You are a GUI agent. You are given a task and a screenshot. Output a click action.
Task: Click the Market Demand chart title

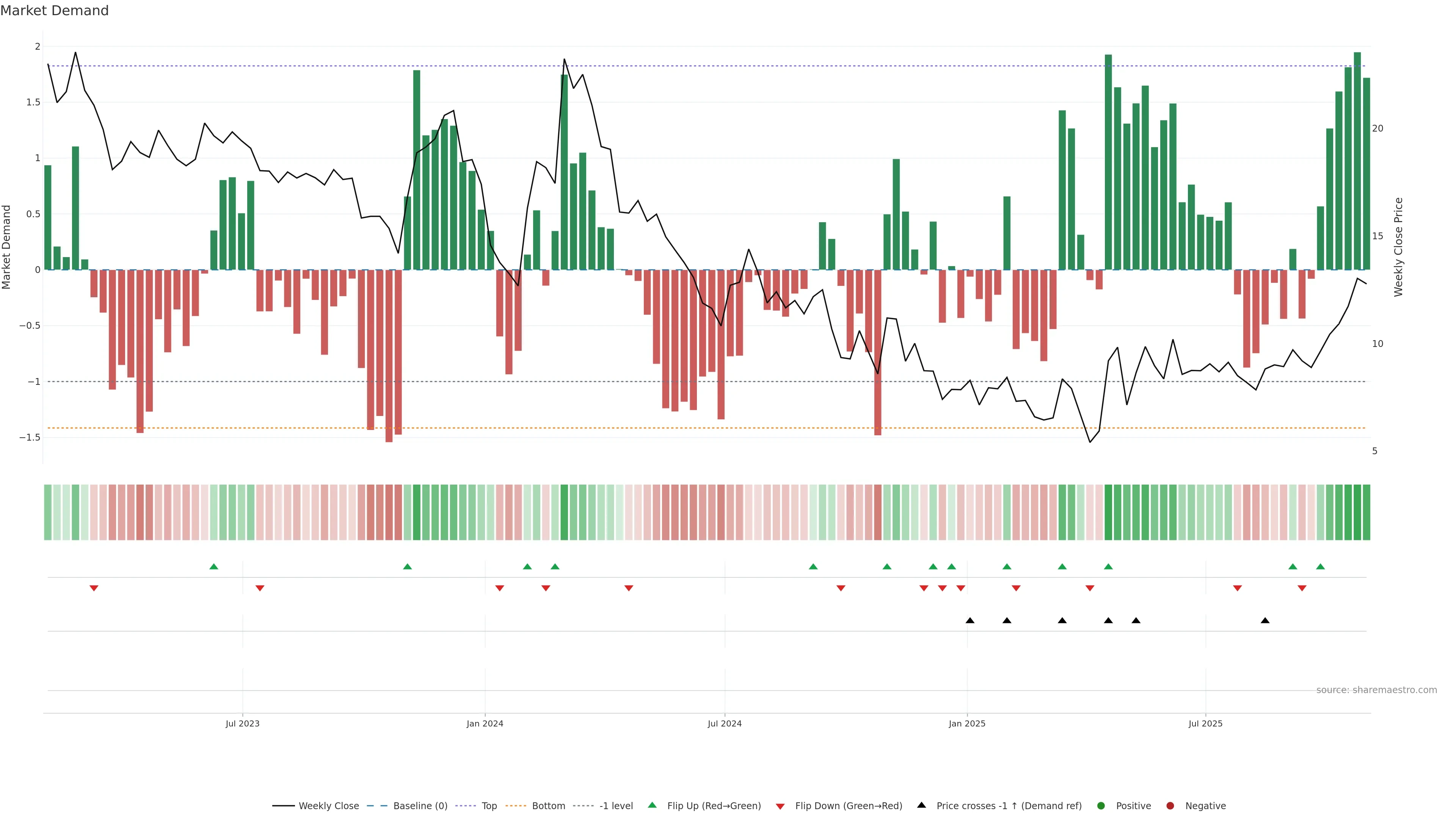(54, 11)
